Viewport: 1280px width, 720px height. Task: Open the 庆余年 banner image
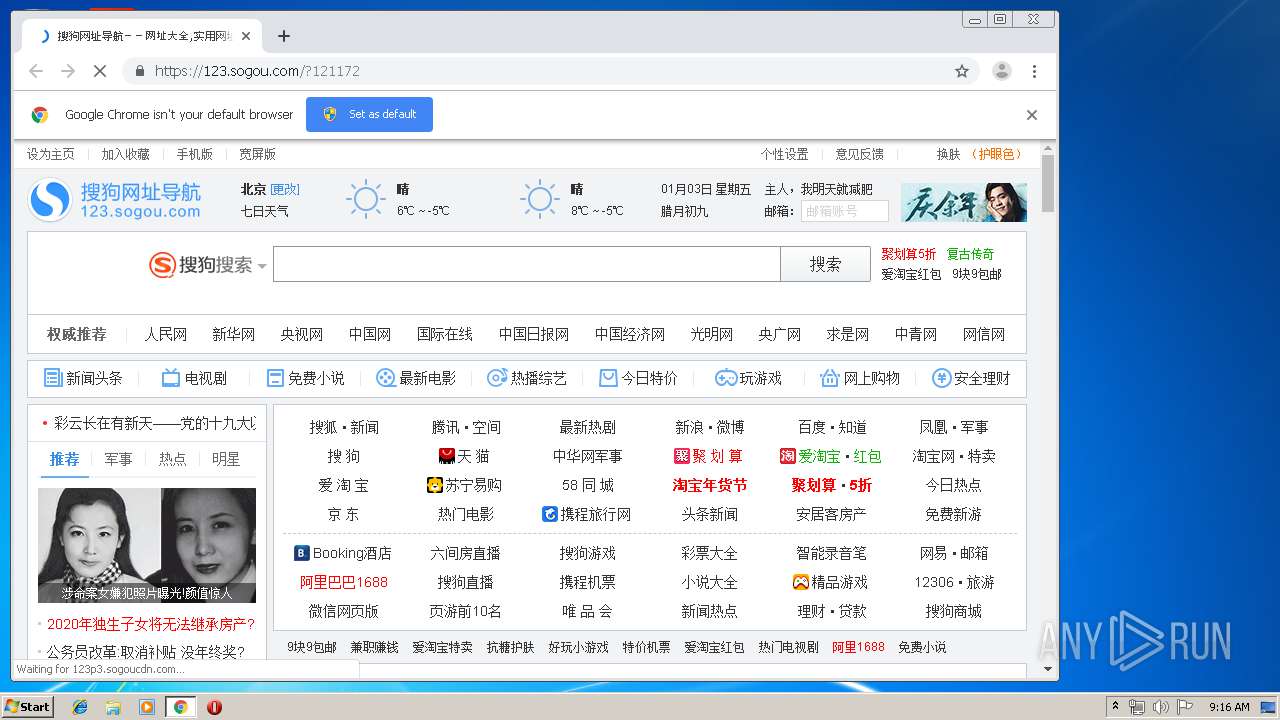click(x=963, y=202)
